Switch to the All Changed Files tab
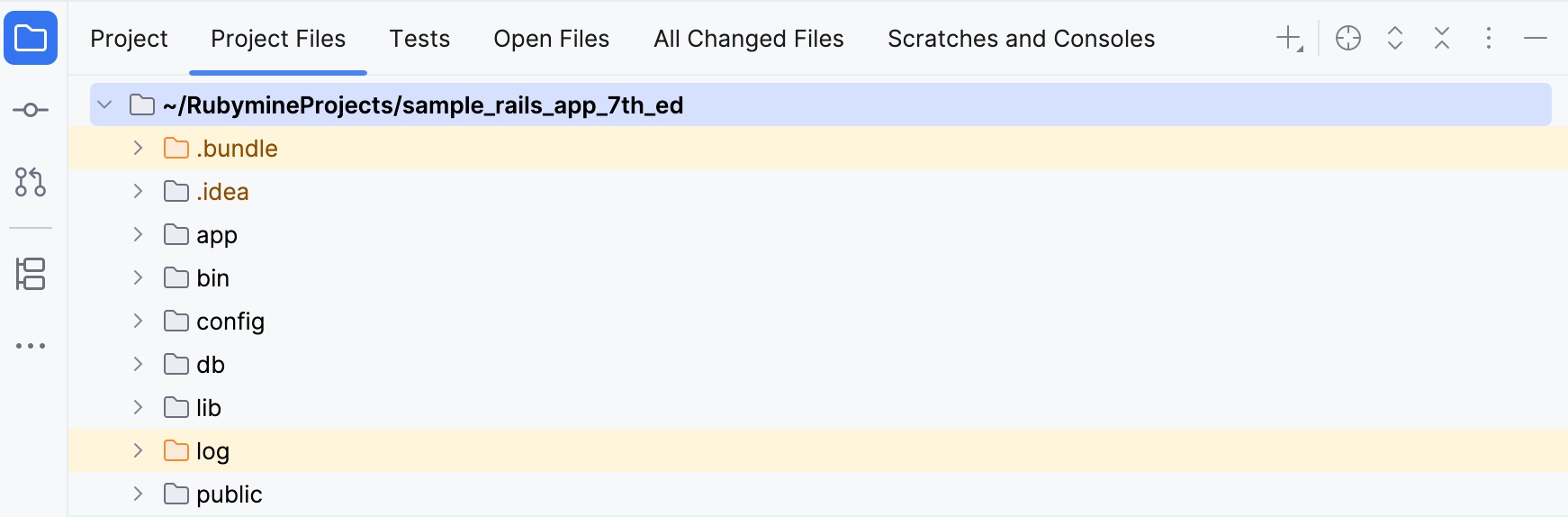Screen dimensions: 1568x517 coord(749,39)
